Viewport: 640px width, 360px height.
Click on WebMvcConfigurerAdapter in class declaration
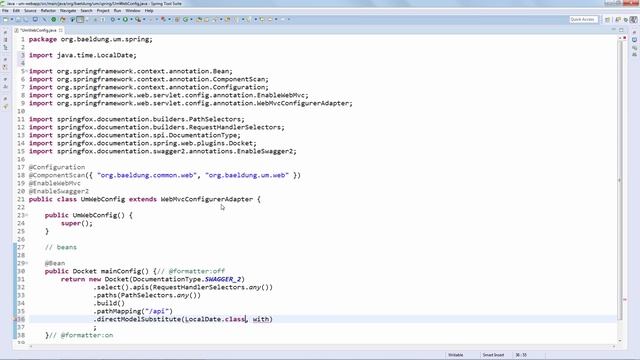click(207, 199)
